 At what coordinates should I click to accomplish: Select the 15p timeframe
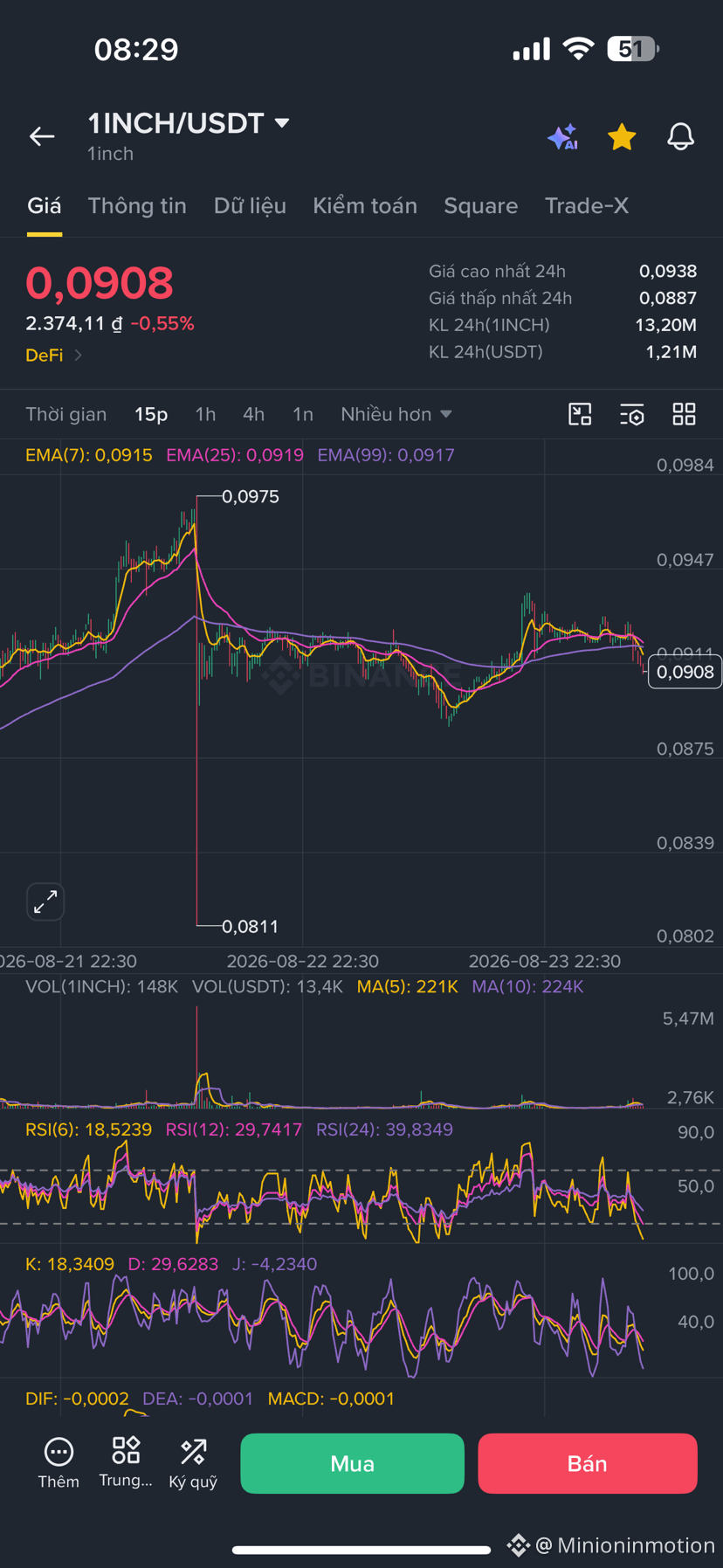[151, 414]
